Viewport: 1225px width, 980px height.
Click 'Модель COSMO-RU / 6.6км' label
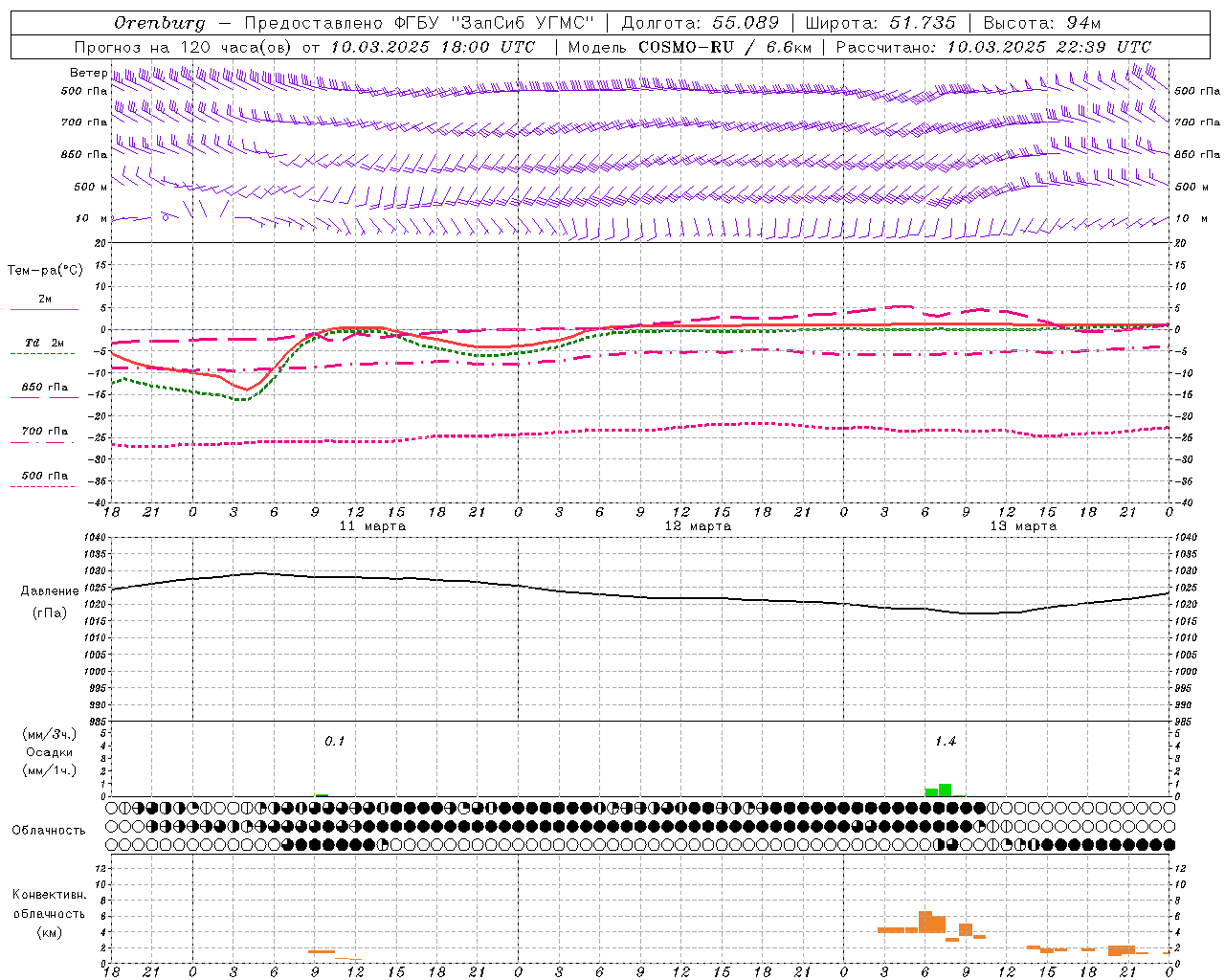[x=690, y=47]
